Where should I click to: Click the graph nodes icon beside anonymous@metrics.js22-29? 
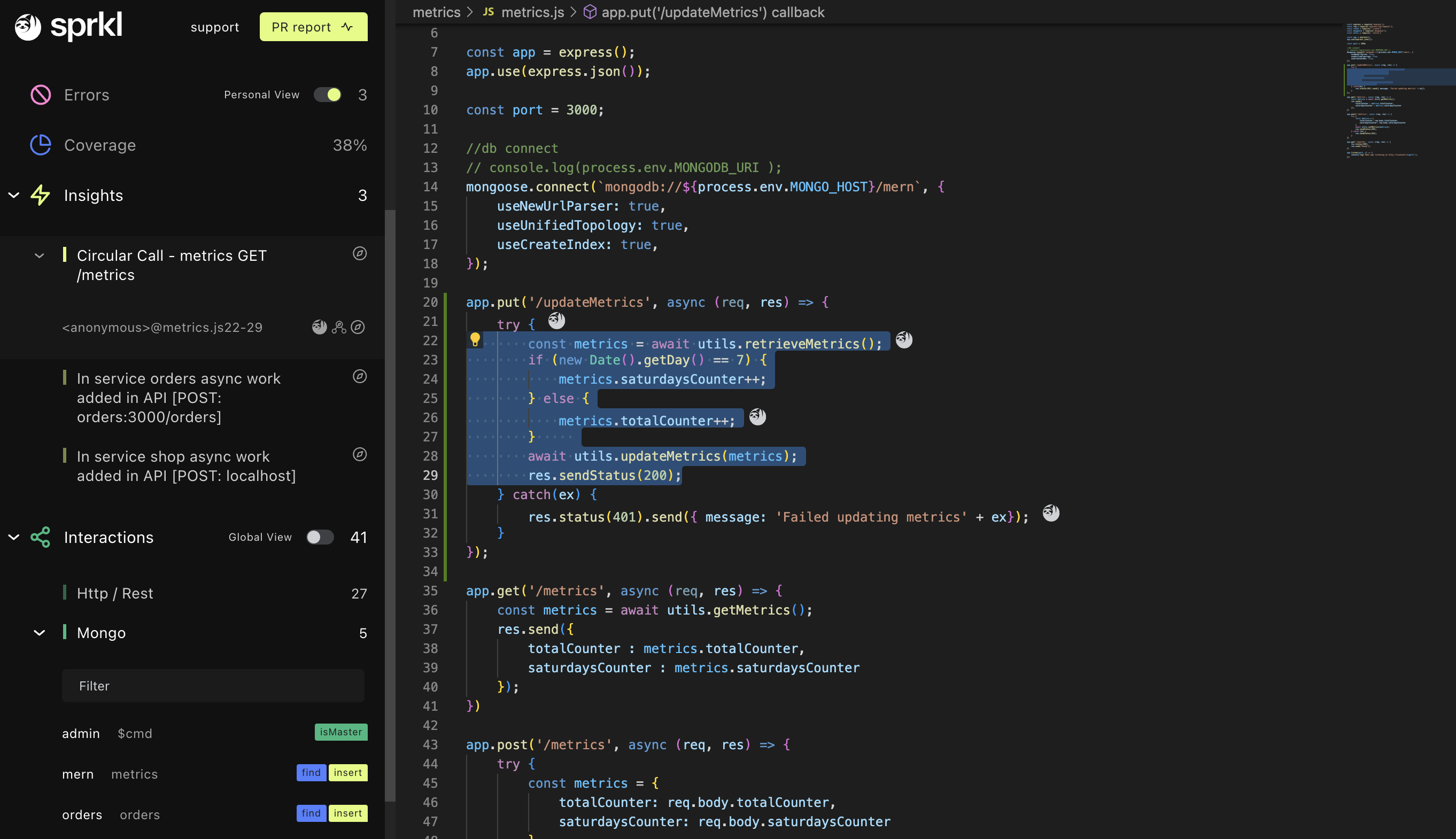[339, 327]
